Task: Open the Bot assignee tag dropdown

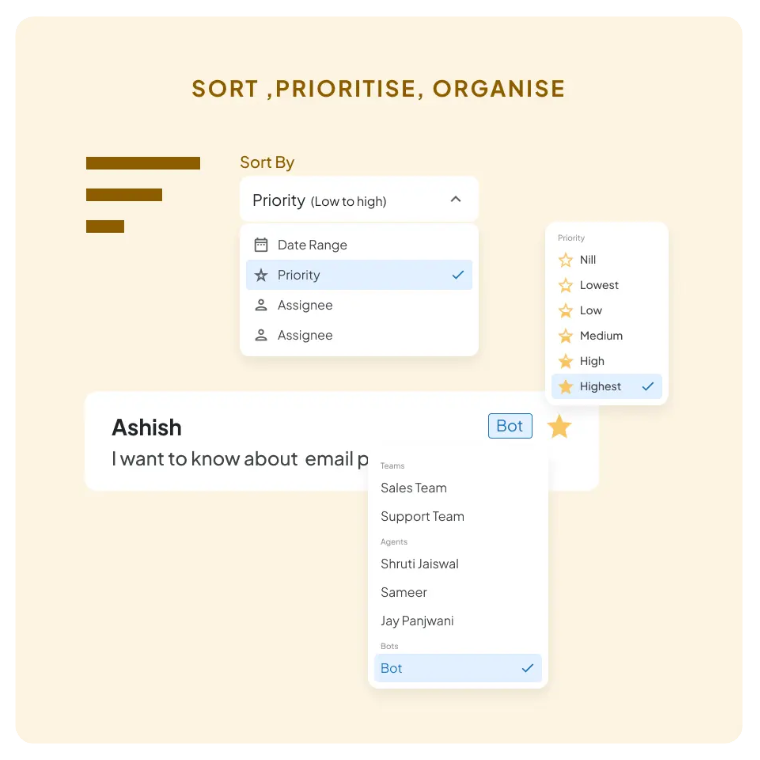Action: 510,426
